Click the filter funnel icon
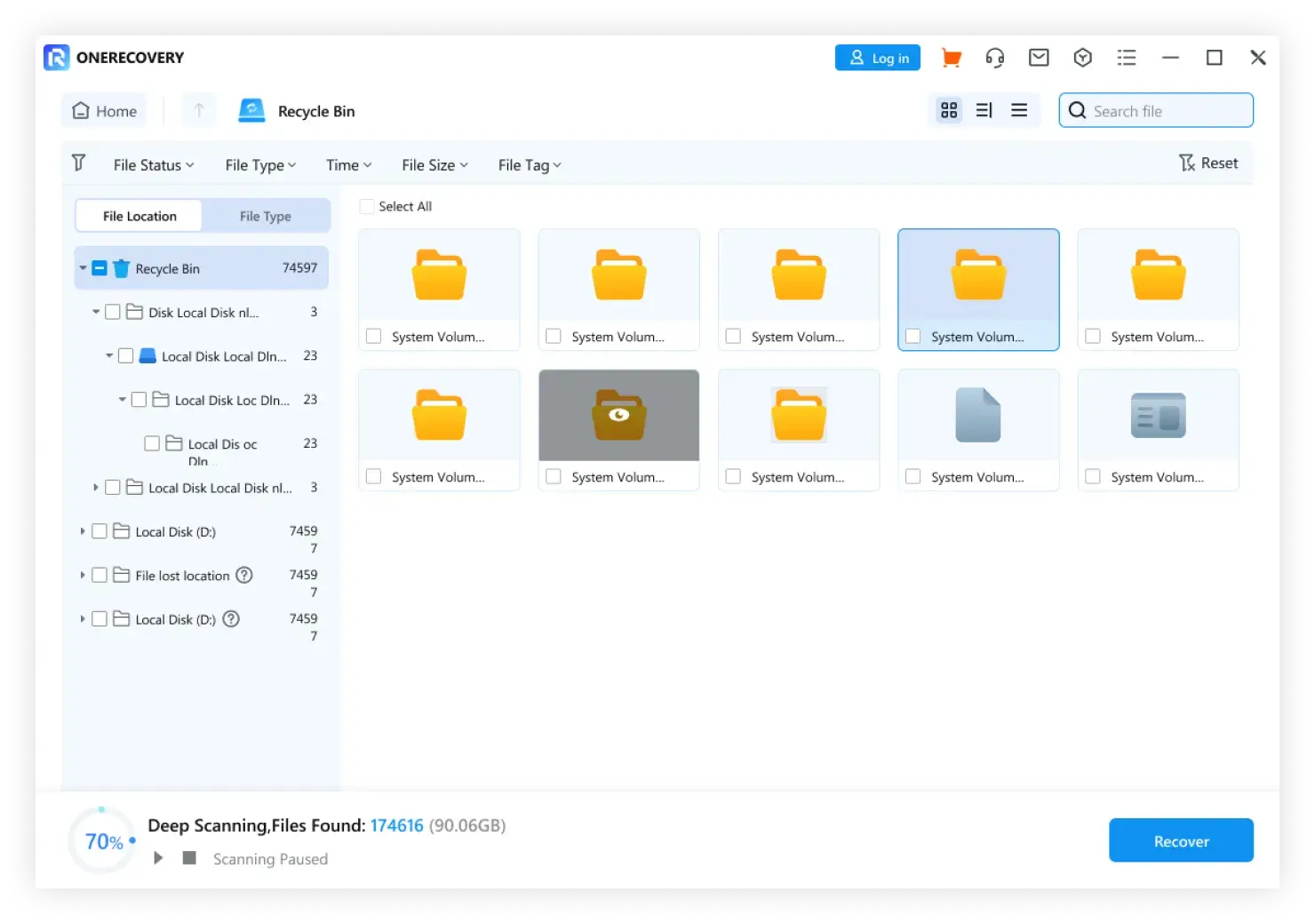The width and height of the screenshot is (1315, 924). point(79,163)
